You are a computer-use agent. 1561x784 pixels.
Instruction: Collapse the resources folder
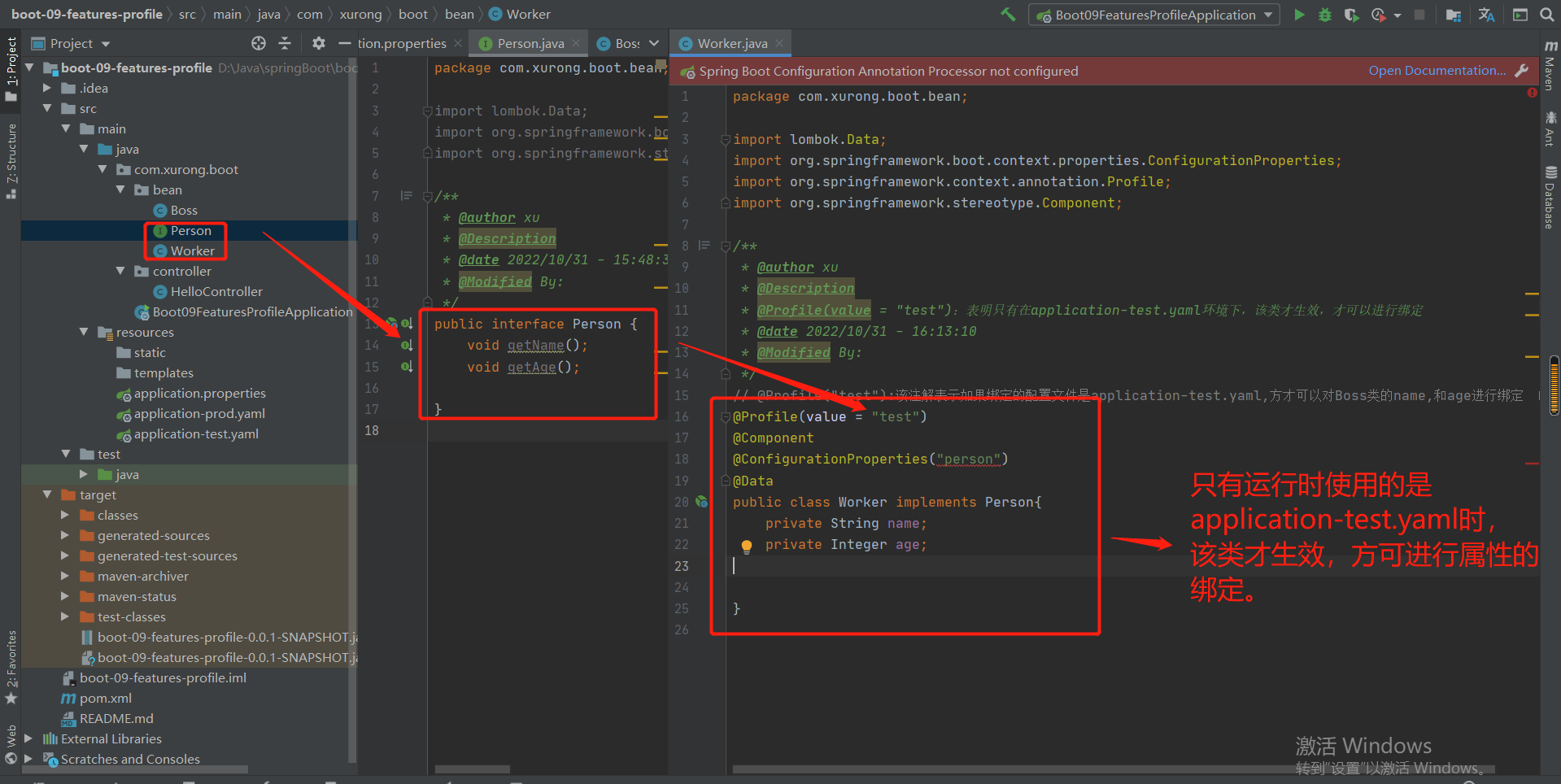tap(84, 332)
